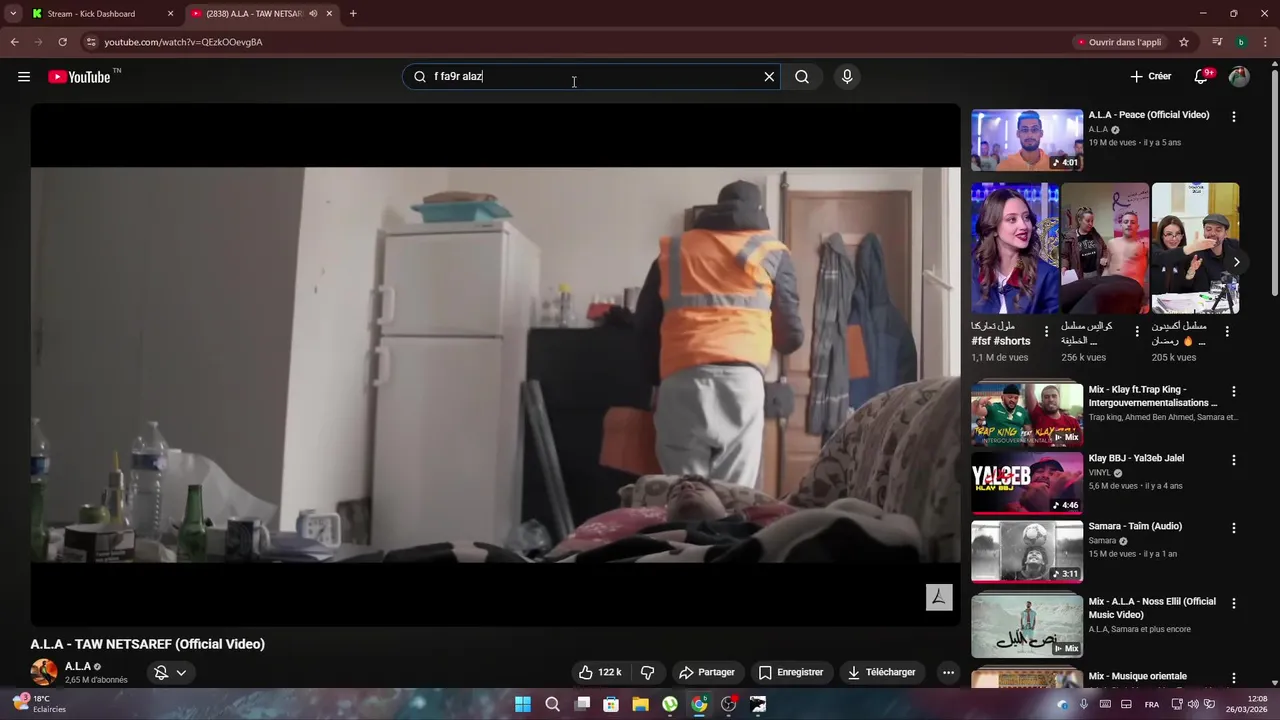Expand subscription options chevron
Image resolution: width=1280 pixels, height=720 pixels.
(181, 672)
